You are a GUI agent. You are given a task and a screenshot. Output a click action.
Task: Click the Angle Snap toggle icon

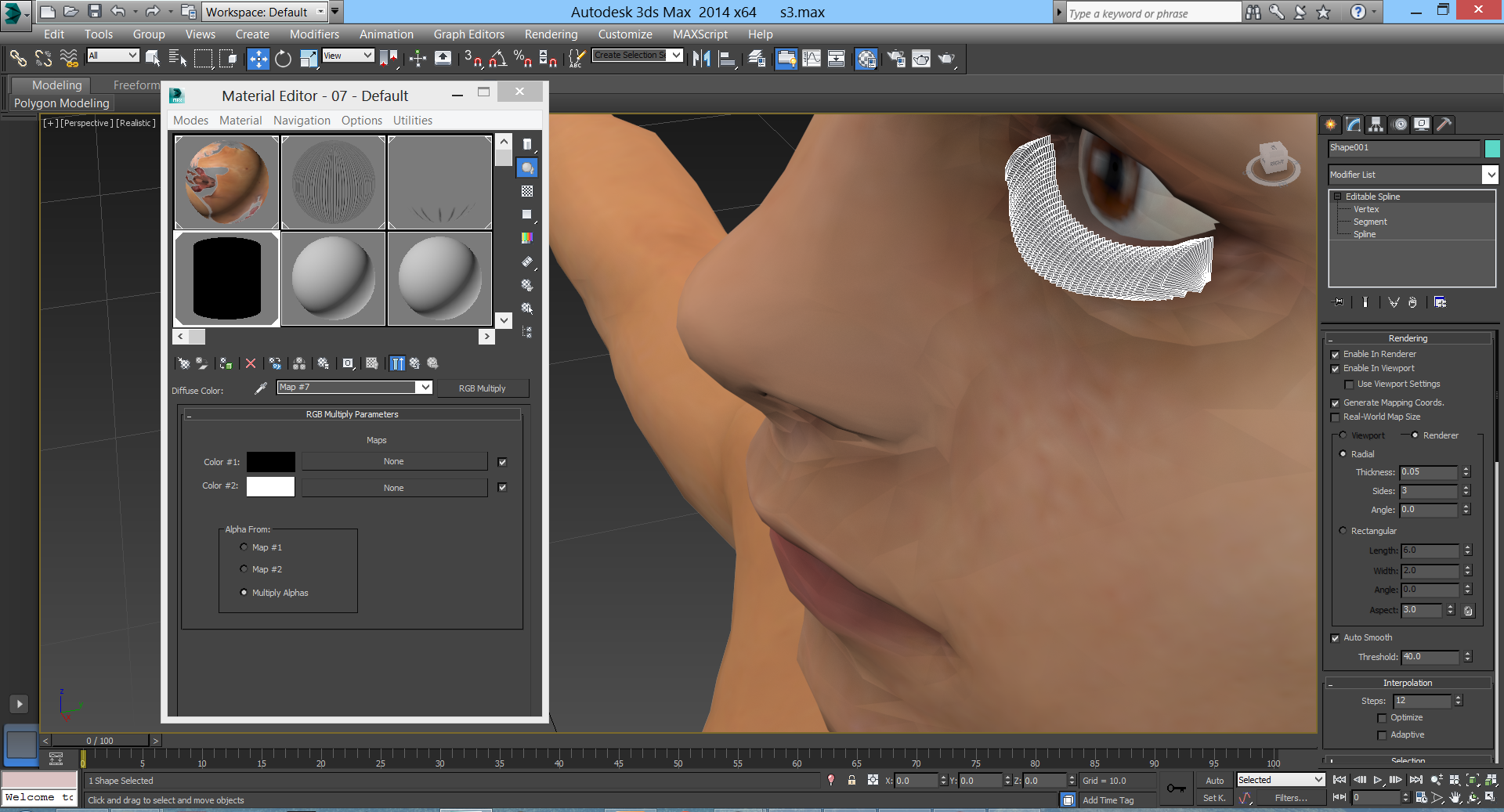(x=497, y=59)
